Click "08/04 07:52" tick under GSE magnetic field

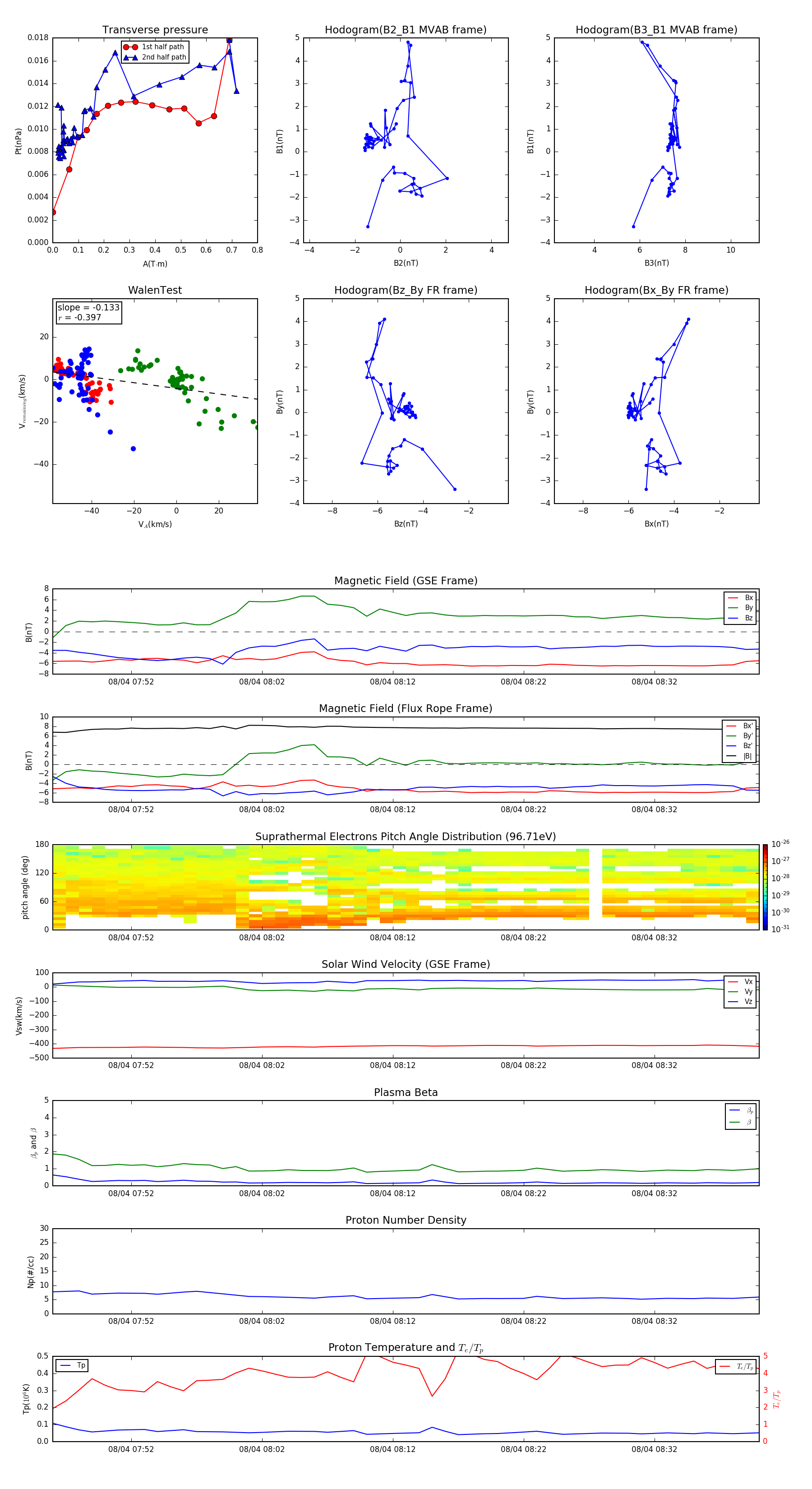[131, 682]
